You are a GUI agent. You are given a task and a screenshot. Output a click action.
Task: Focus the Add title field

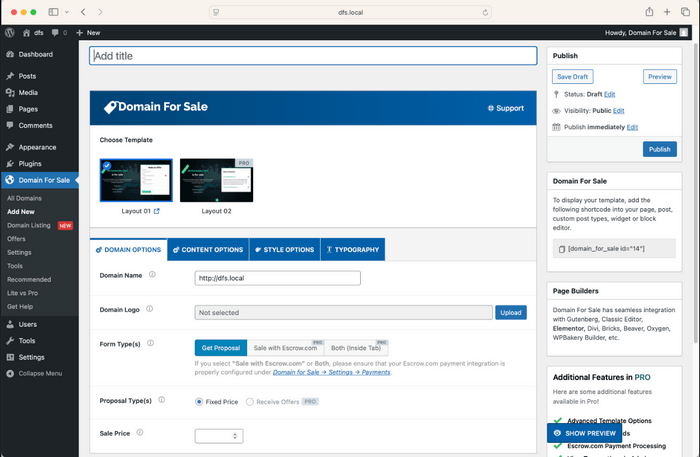point(313,56)
